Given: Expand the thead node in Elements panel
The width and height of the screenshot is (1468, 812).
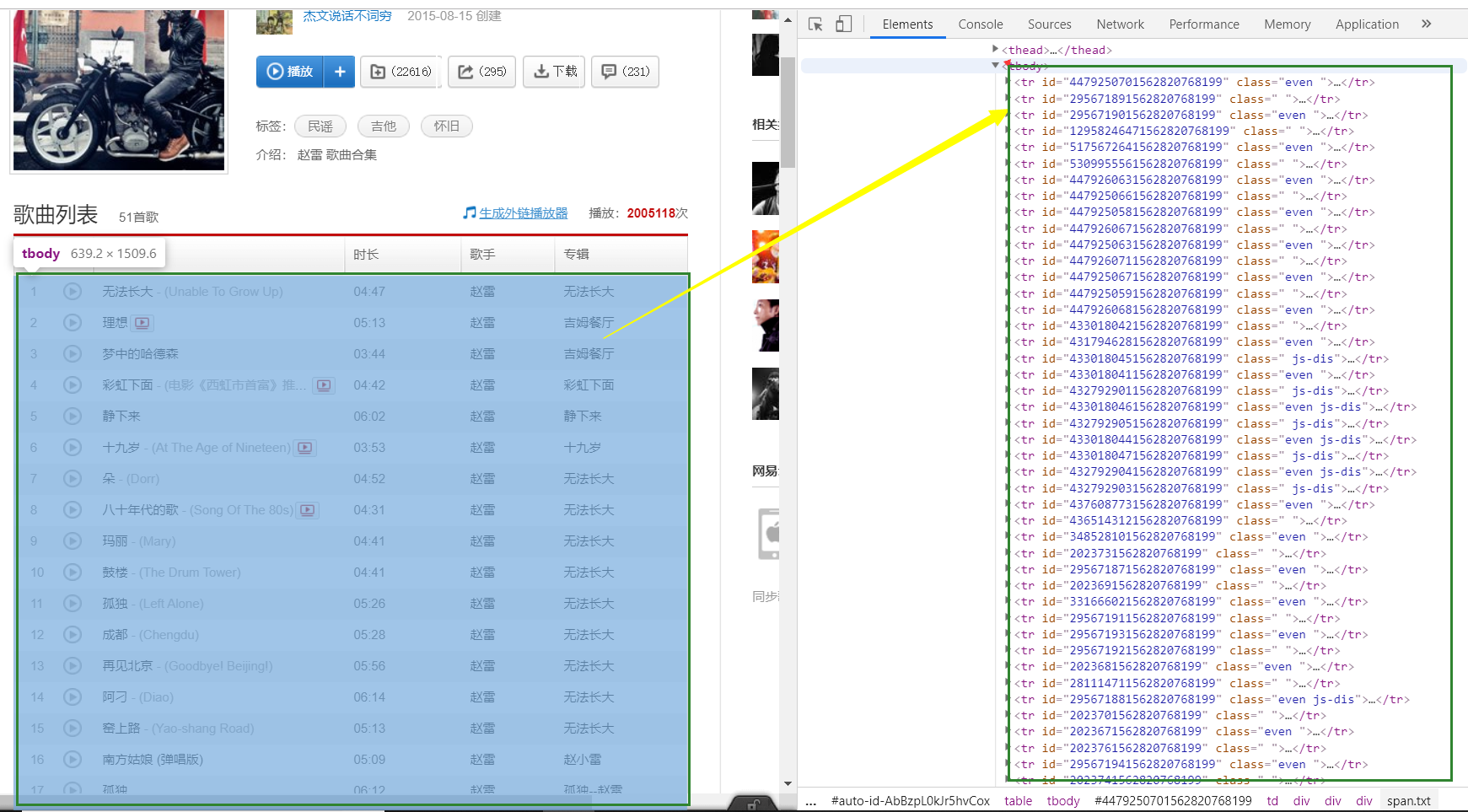Looking at the screenshot, I should (x=996, y=50).
